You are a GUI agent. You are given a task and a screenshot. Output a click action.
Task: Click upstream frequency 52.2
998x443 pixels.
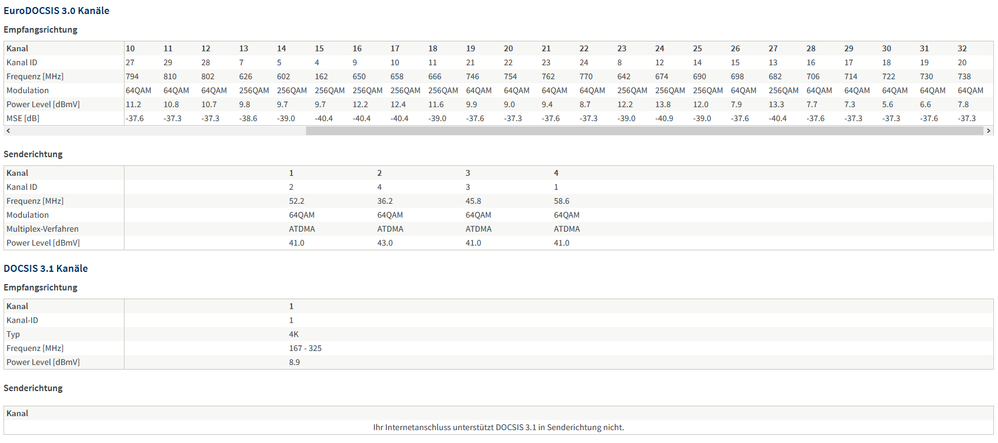[295, 201]
